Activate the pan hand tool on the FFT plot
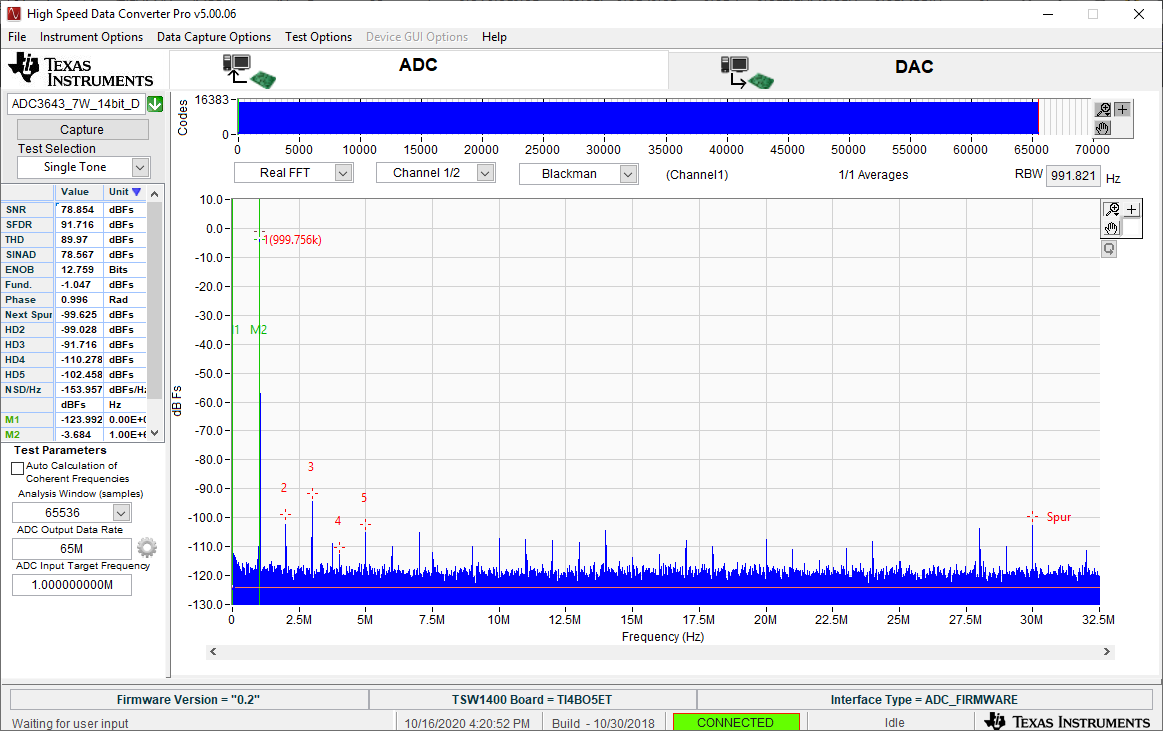The width and height of the screenshot is (1163, 731). 1111,228
